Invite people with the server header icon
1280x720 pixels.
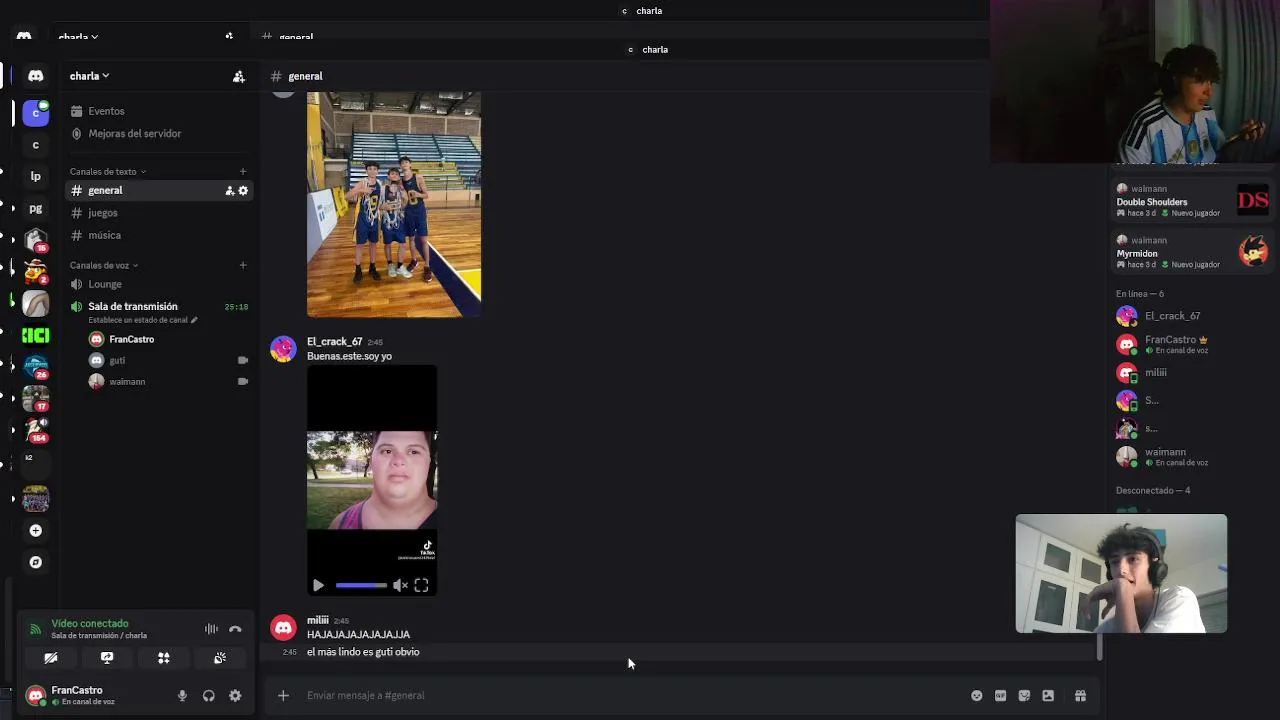point(238,76)
